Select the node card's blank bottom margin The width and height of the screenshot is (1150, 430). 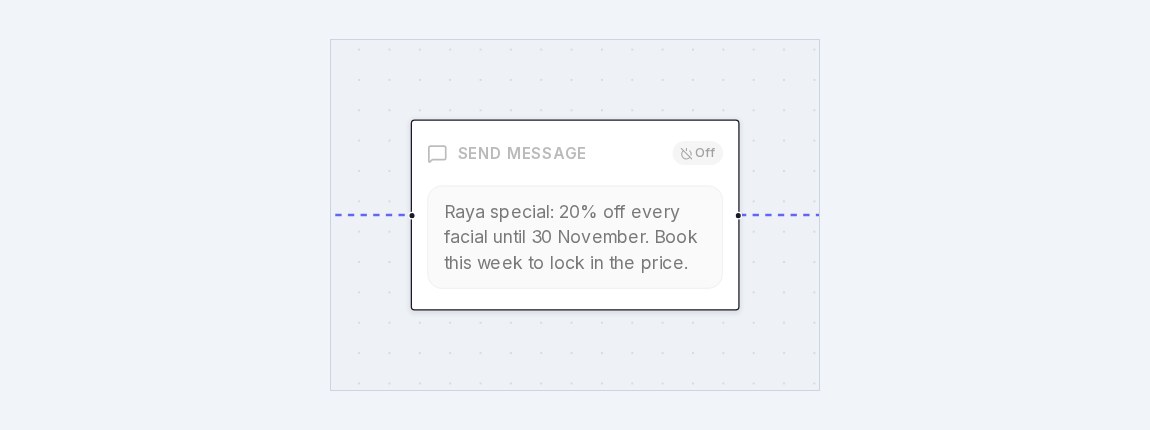tap(575, 299)
